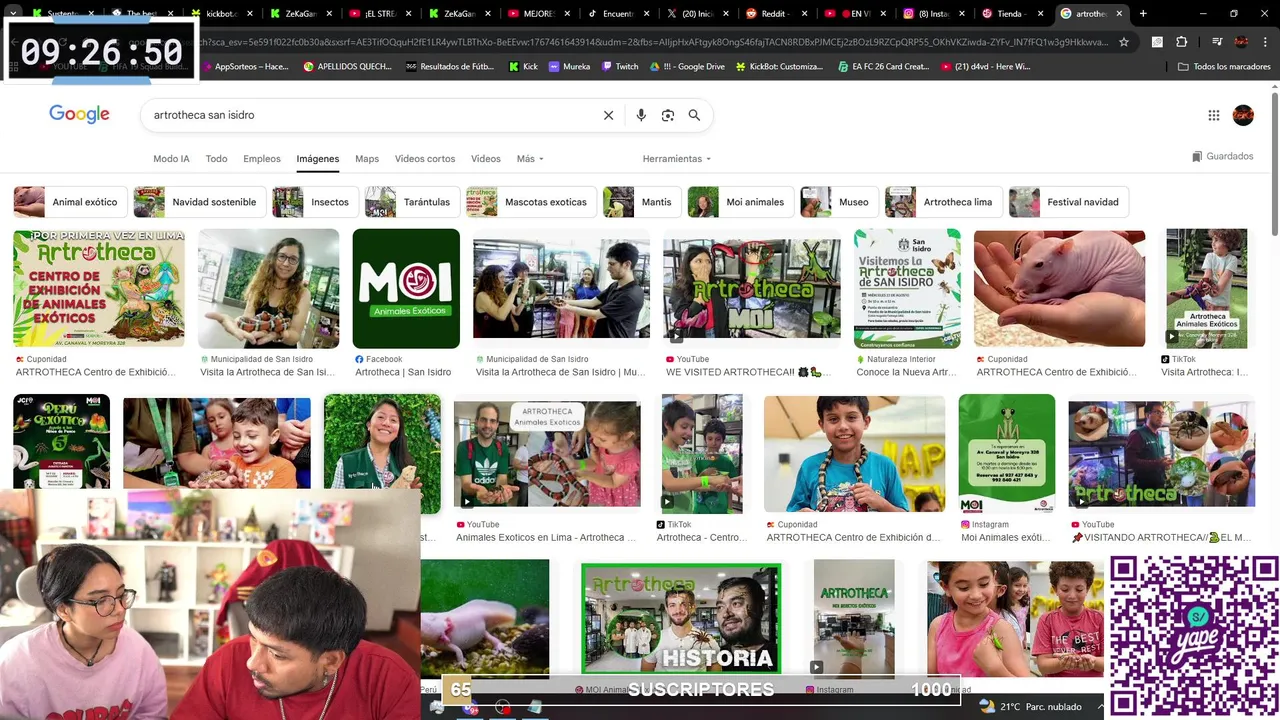
Task: Open Google Lens image search
Action: 668,115
